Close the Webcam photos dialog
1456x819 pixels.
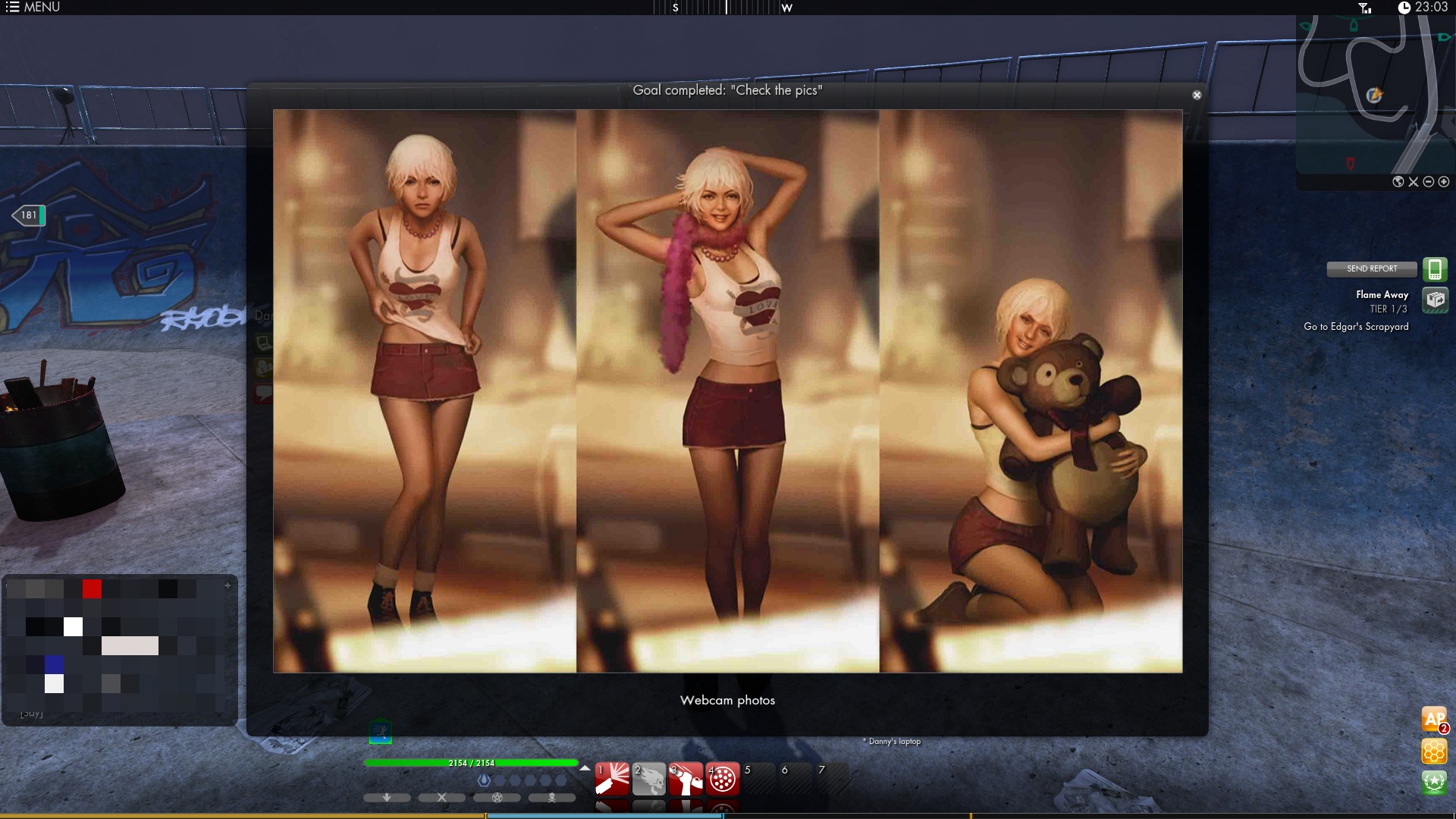click(1197, 96)
